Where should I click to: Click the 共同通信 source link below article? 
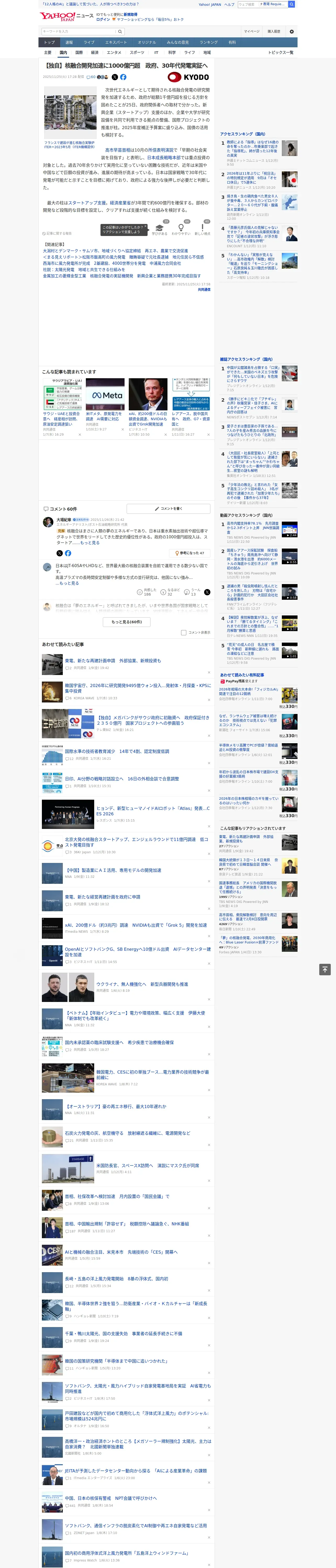(204, 290)
